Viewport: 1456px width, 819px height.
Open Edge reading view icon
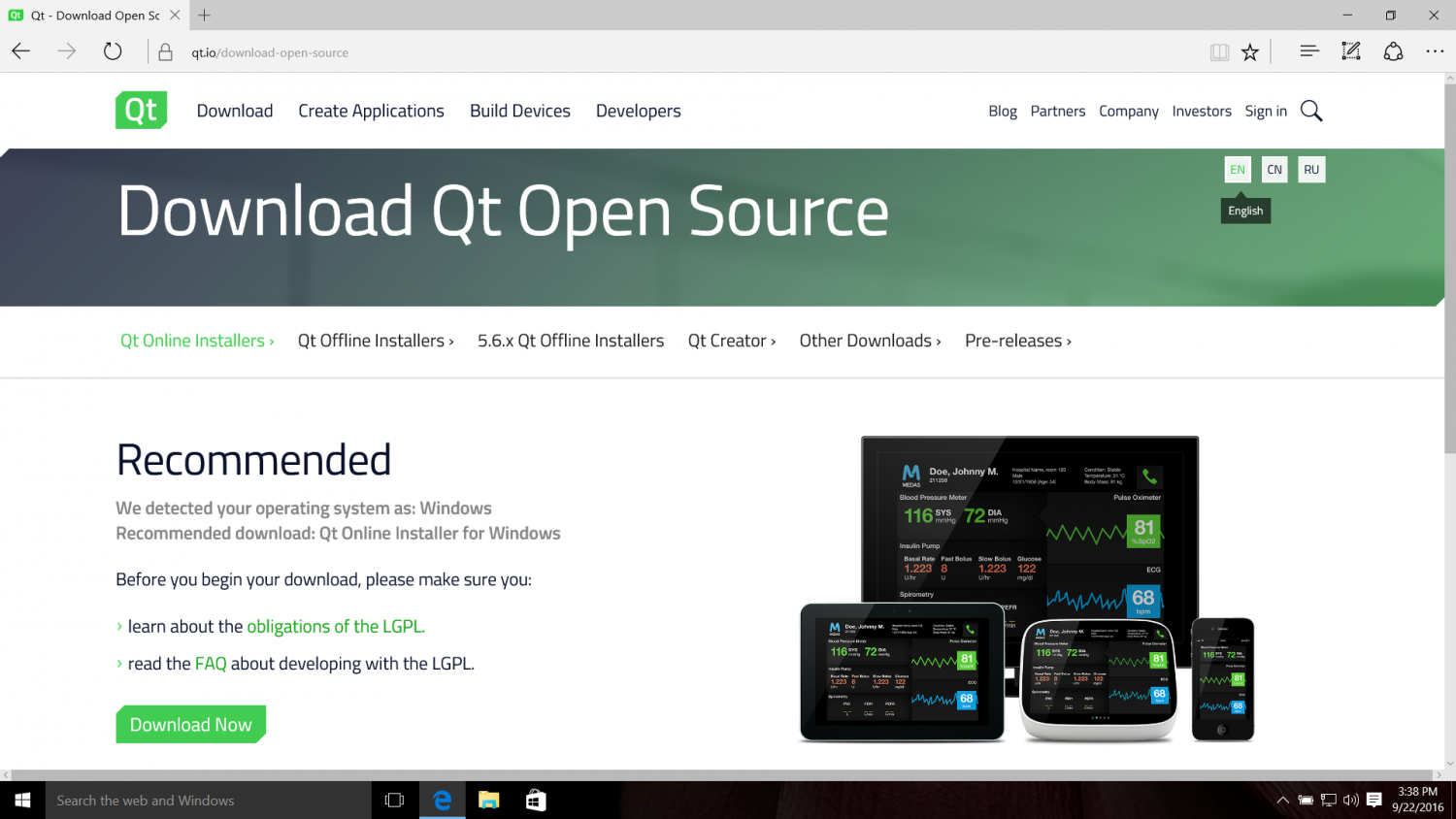[1219, 52]
